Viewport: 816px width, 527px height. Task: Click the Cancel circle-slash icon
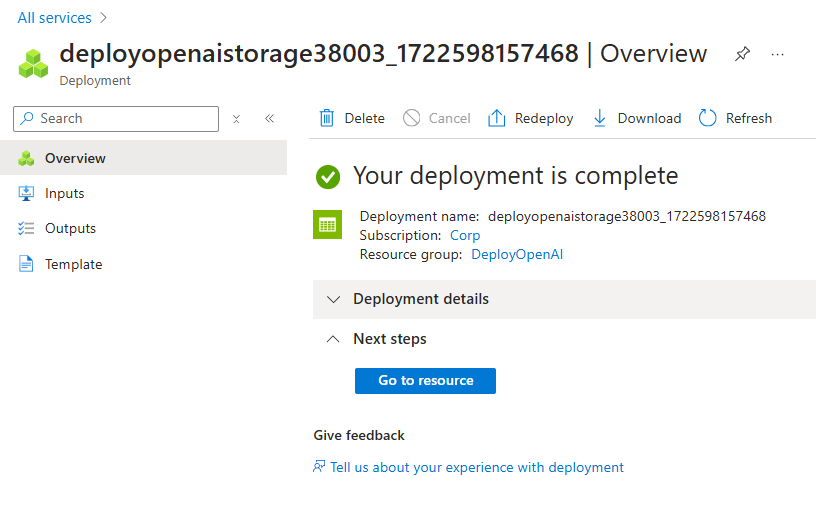(411, 118)
